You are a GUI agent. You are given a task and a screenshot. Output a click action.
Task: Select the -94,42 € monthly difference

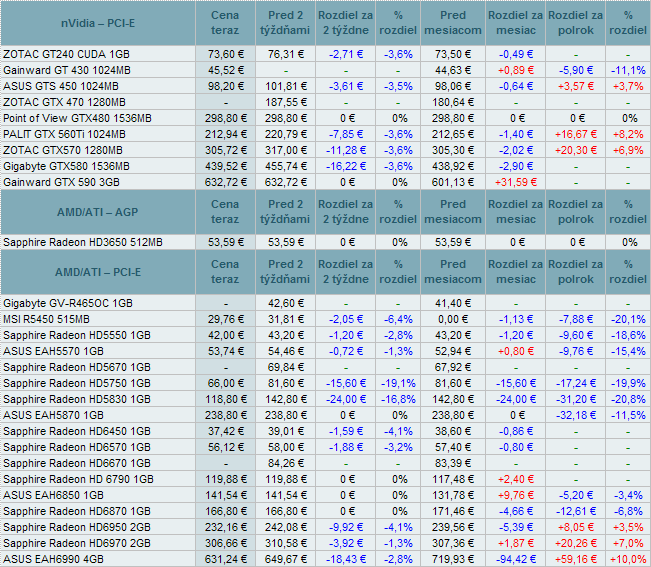click(516, 560)
